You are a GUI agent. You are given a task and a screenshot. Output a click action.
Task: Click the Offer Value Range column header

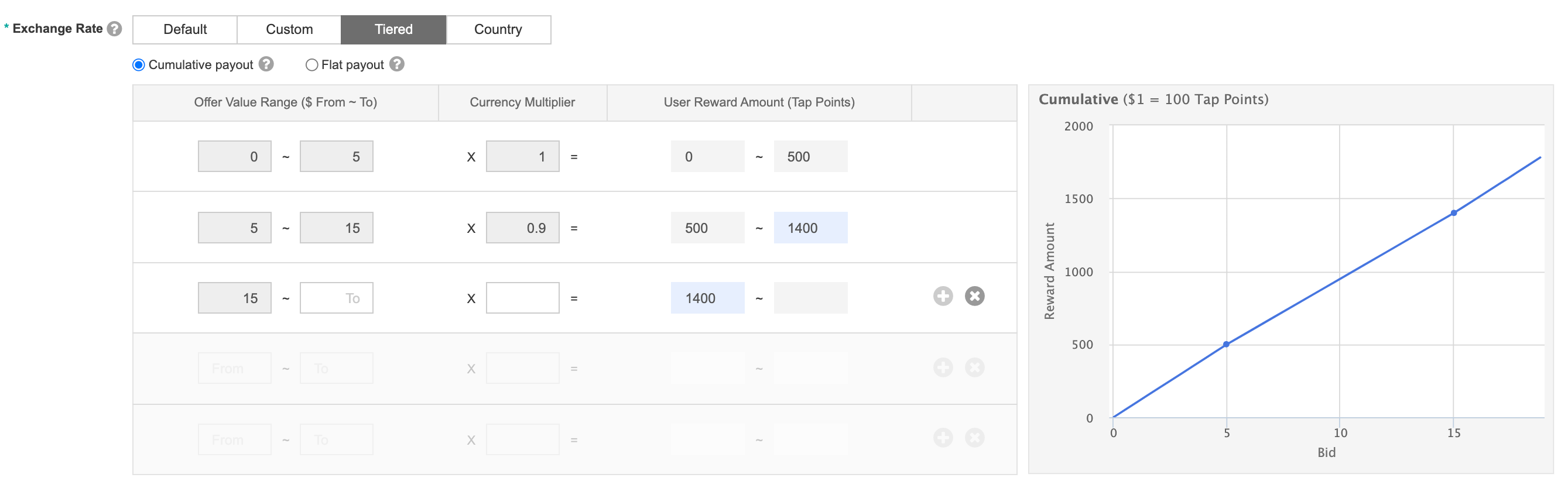pos(286,102)
